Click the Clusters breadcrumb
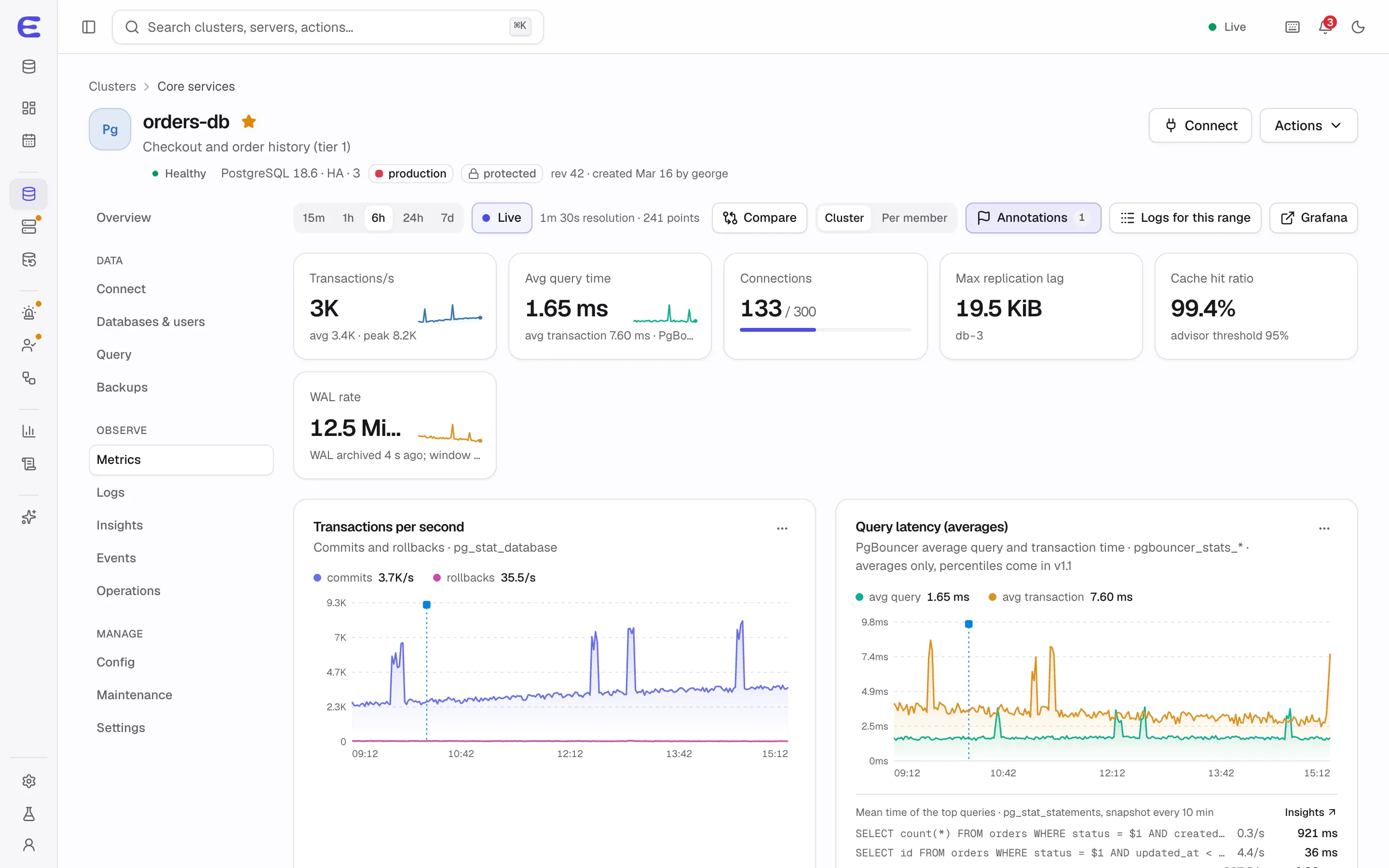1389x868 pixels. [112, 86]
